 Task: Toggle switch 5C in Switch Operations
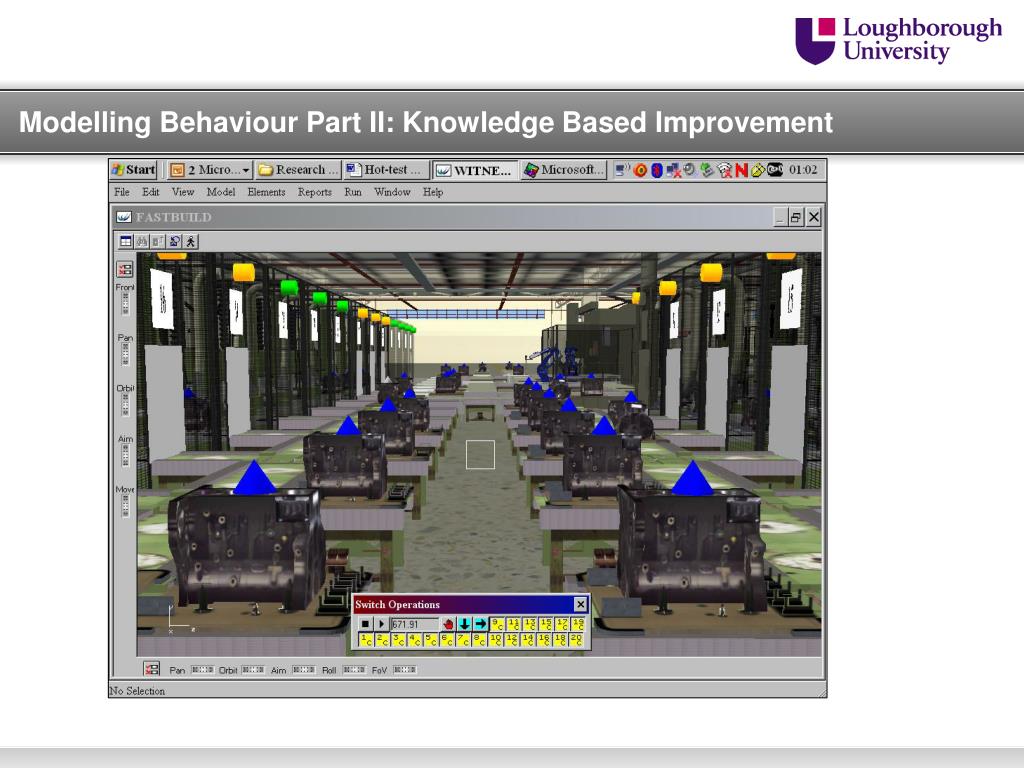[x=431, y=640]
